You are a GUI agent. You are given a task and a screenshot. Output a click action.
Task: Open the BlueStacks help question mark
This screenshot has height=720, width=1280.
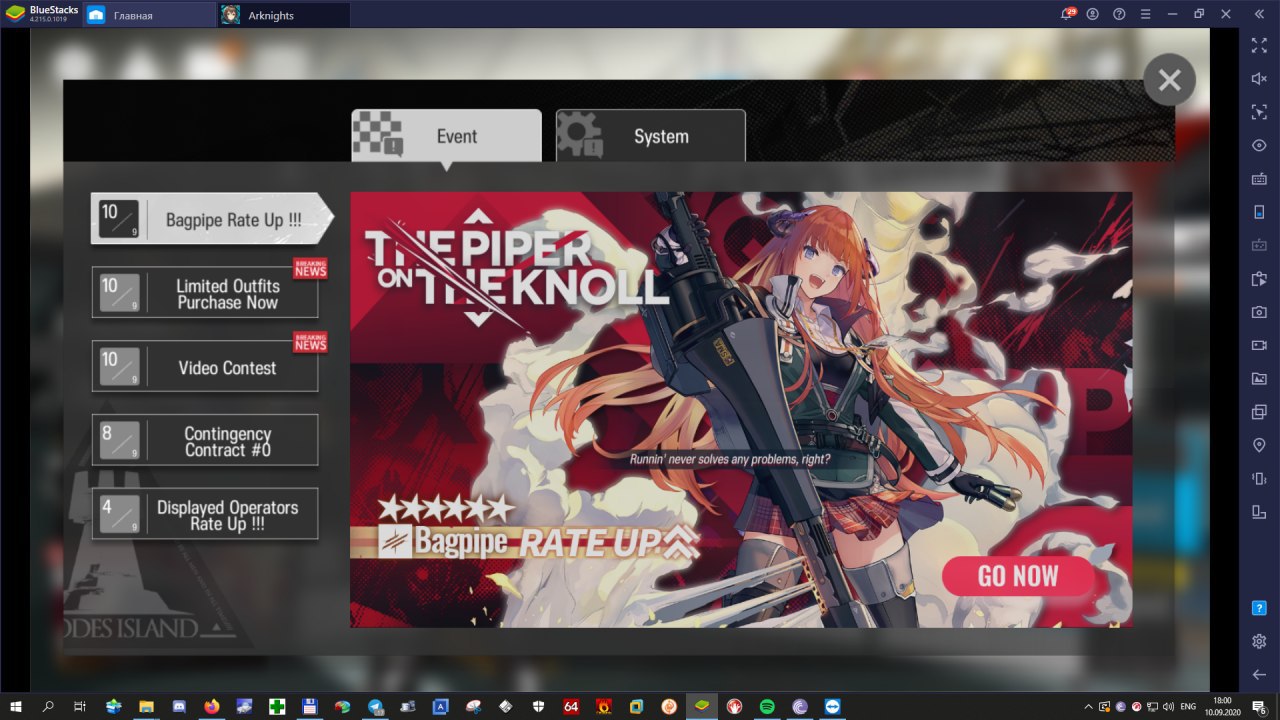1119,14
